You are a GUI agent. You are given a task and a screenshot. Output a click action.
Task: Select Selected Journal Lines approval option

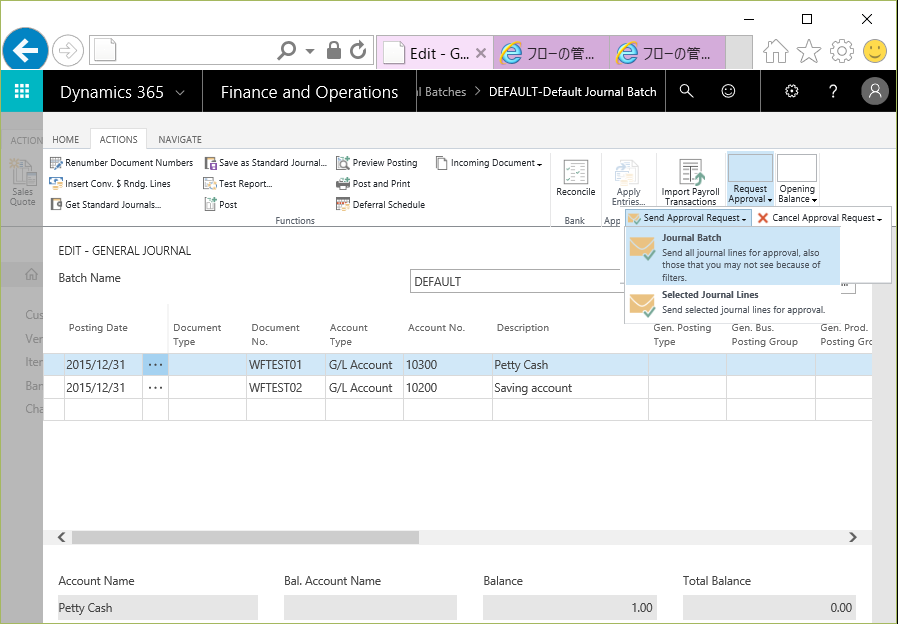(x=733, y=302)
